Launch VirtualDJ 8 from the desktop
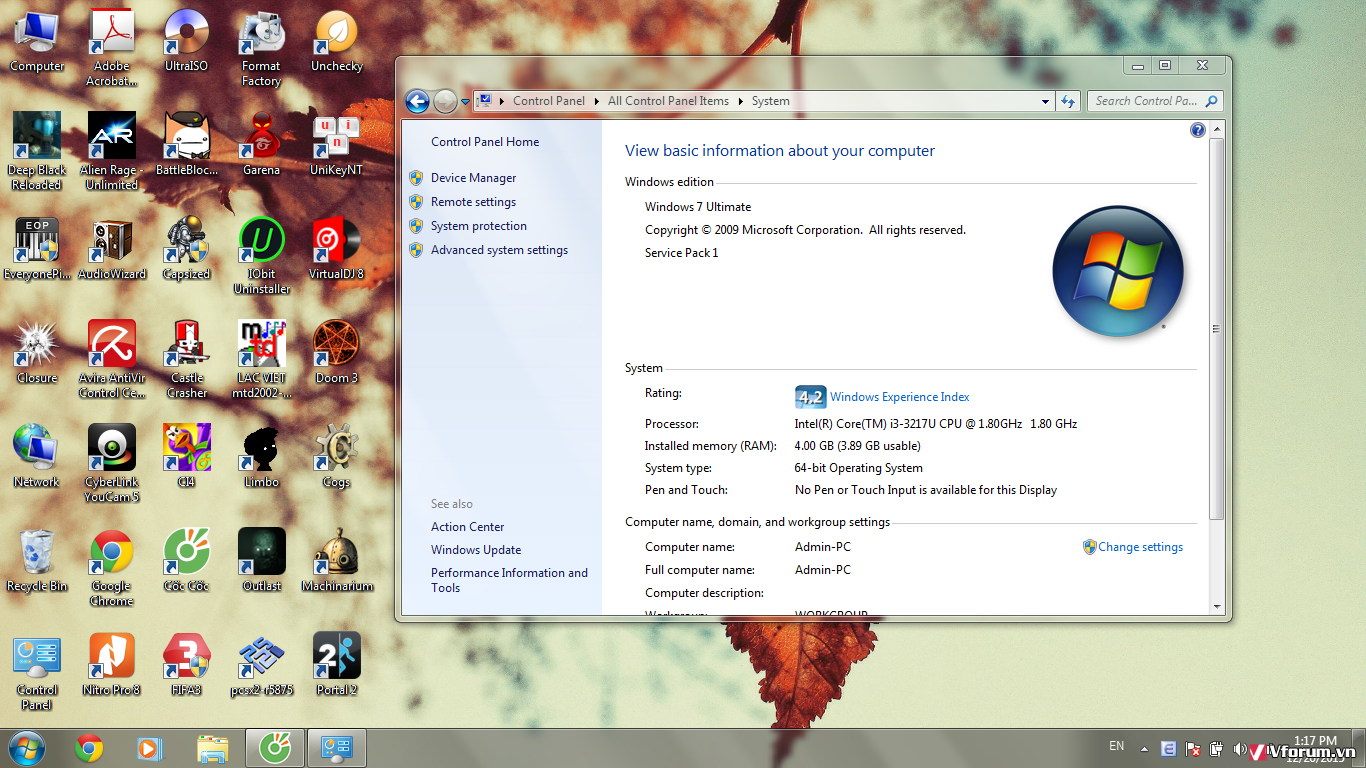This screenshot has width=1366, height=768. pos(337,248)
